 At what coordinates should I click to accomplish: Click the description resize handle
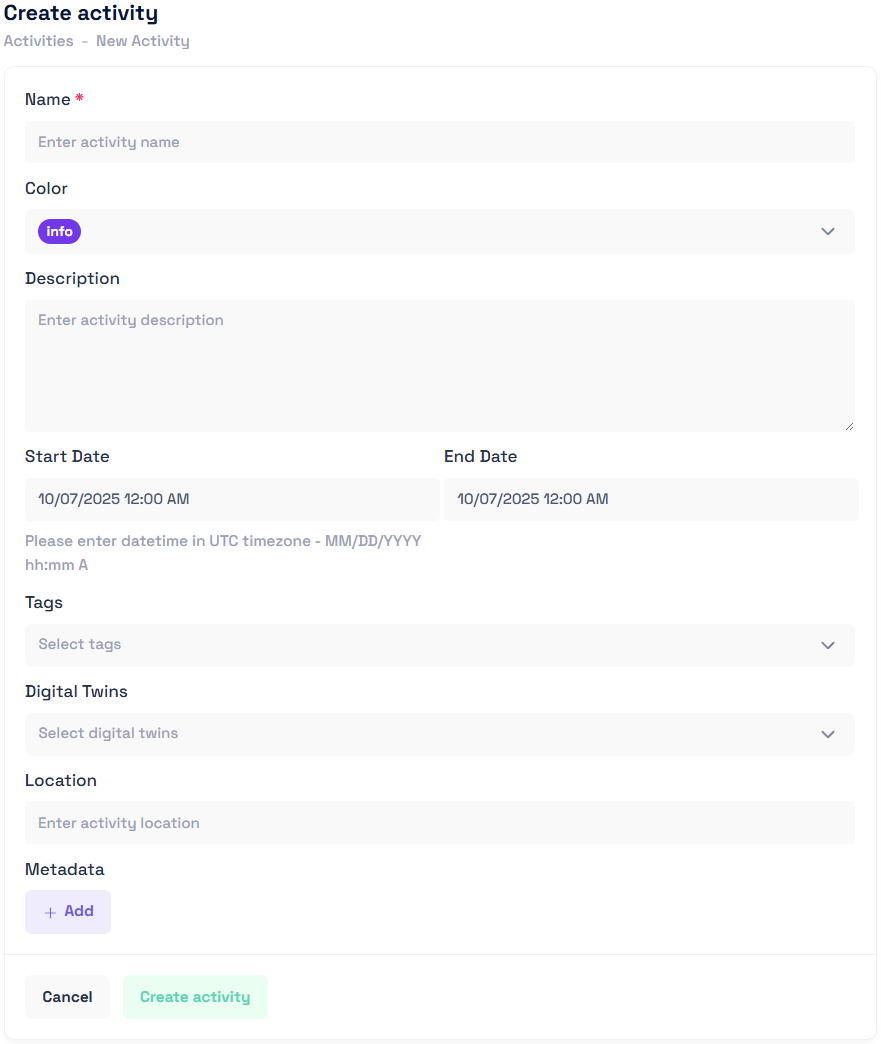tap(851, 427)
